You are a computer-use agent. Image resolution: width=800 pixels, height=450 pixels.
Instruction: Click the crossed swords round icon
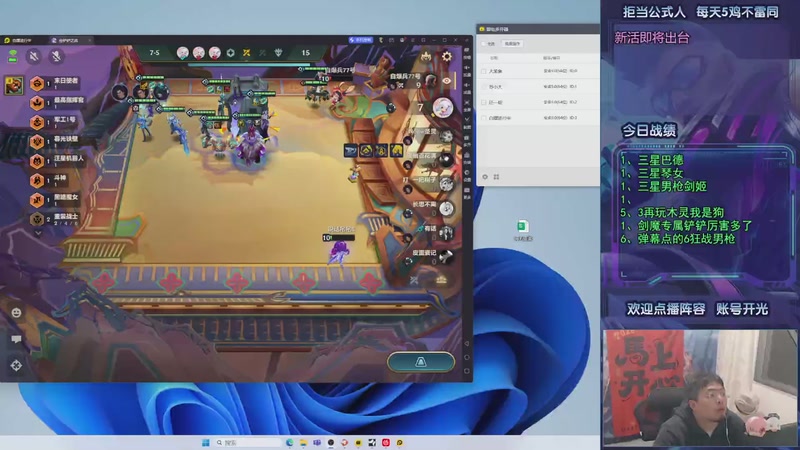tap(246, 53)
